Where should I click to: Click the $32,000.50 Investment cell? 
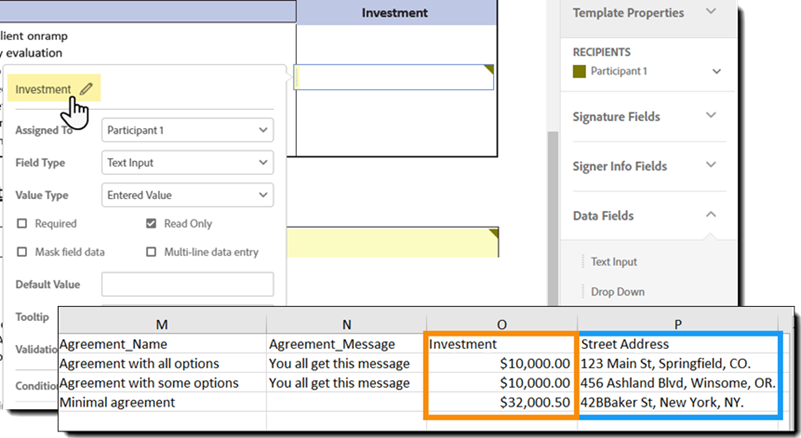(499, 402)
